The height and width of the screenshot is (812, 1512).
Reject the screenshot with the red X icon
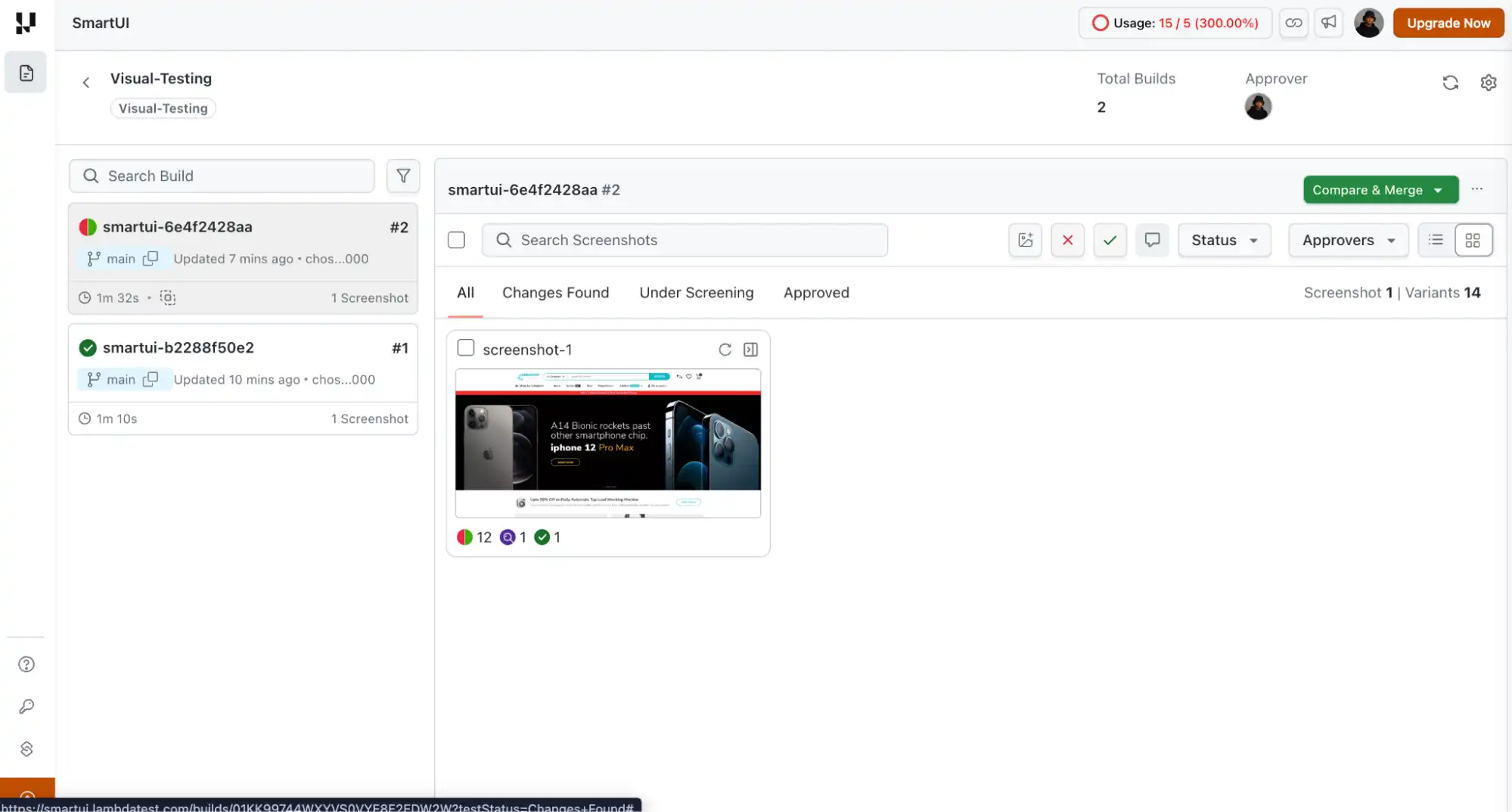[x=1067, y=240]
